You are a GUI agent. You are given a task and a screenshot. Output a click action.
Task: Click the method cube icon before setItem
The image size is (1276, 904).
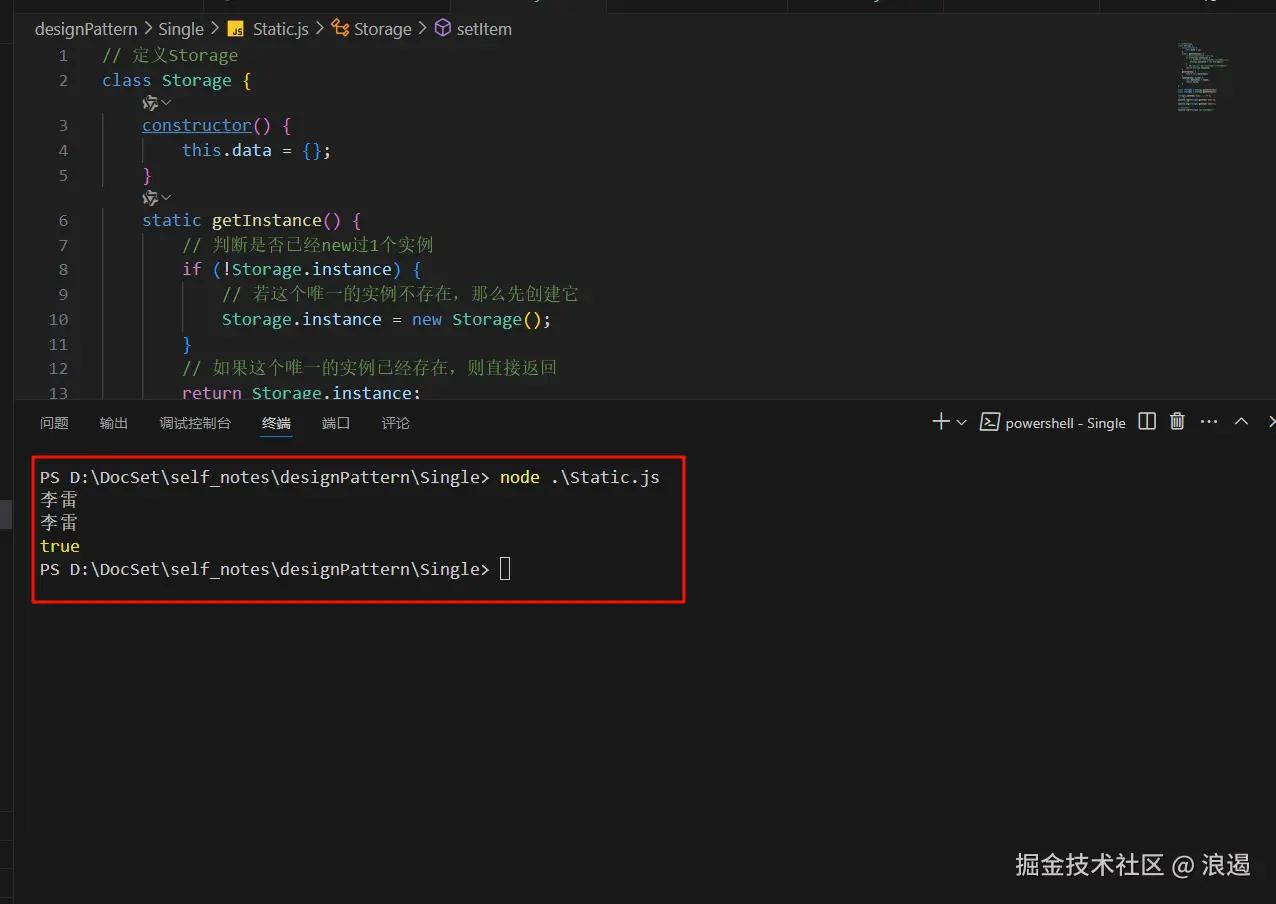[442, 29]
